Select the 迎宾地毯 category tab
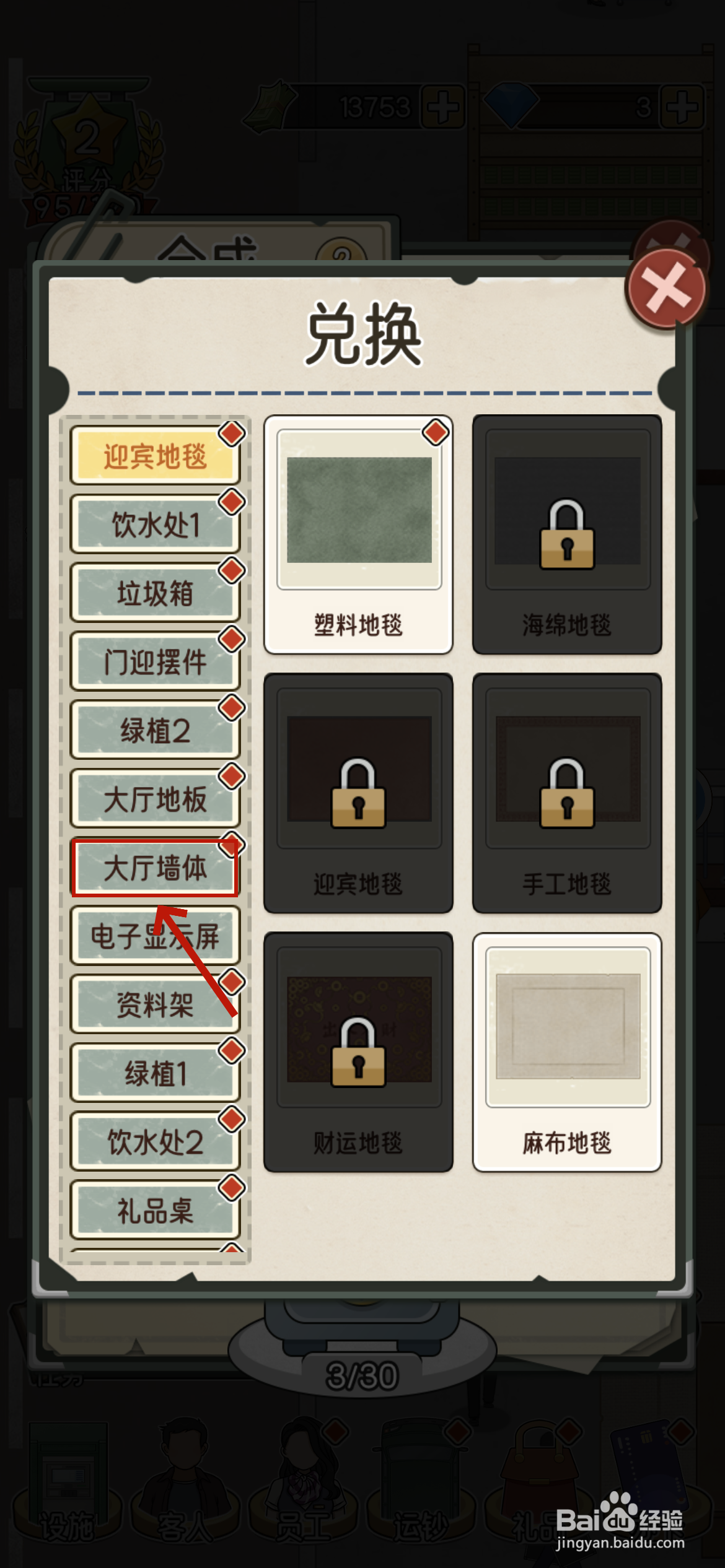The height and width of the screenshot is (1568, 725). click(x=155, y=455)
